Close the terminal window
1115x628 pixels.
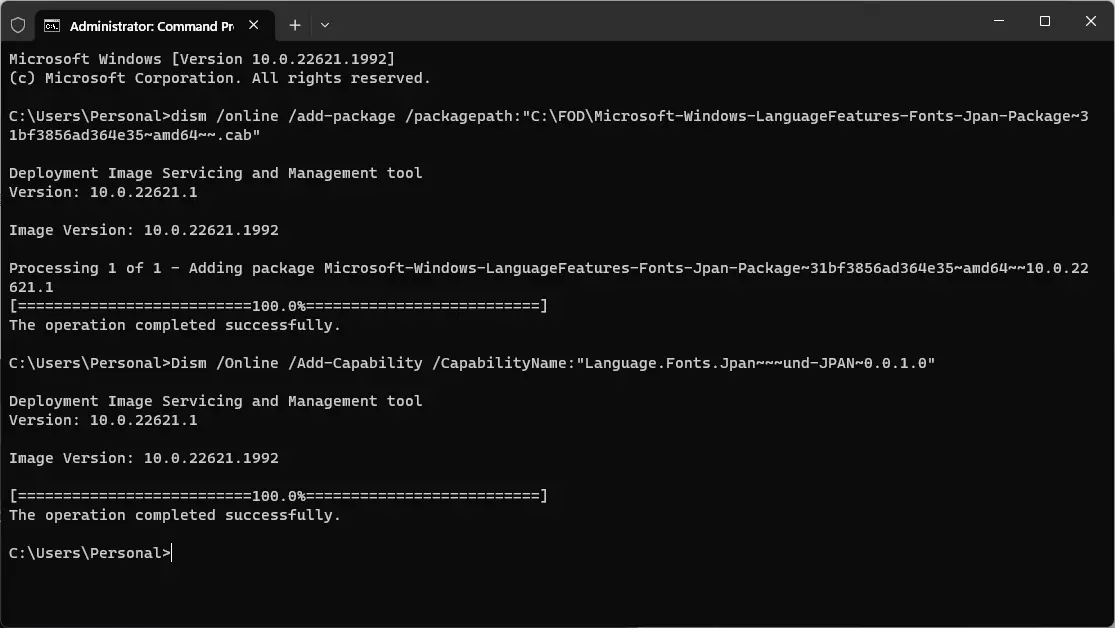coord(1091,21)
